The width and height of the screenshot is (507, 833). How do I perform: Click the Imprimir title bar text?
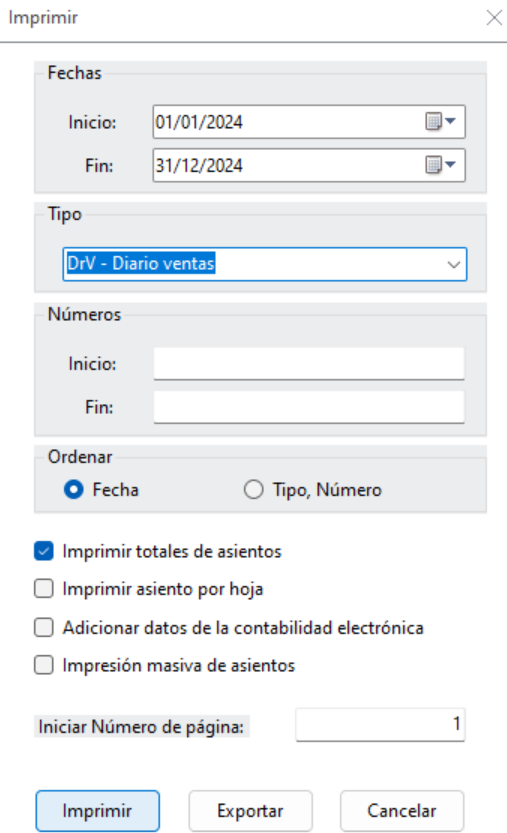point(43,18)
